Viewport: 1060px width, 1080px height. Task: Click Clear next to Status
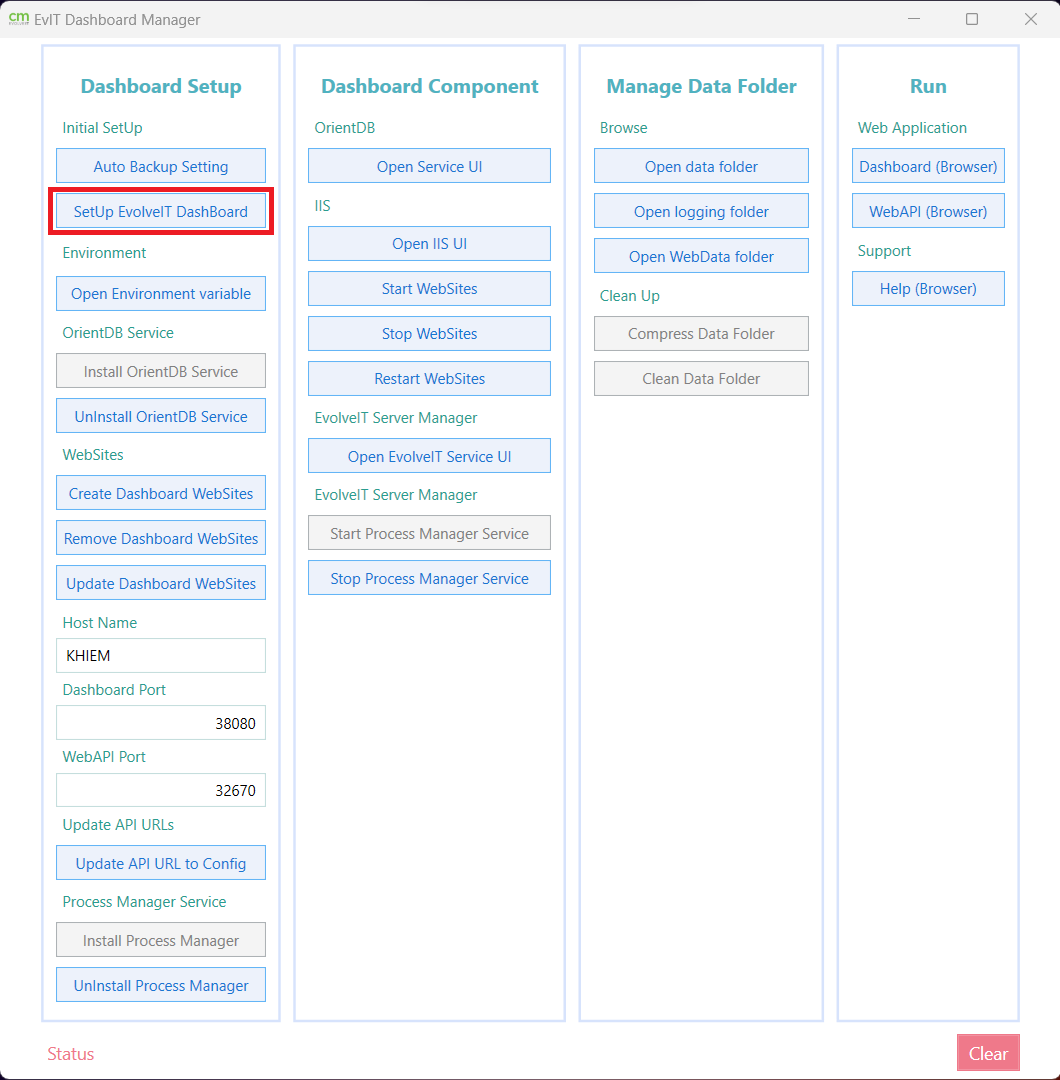tap(988, 1052)
